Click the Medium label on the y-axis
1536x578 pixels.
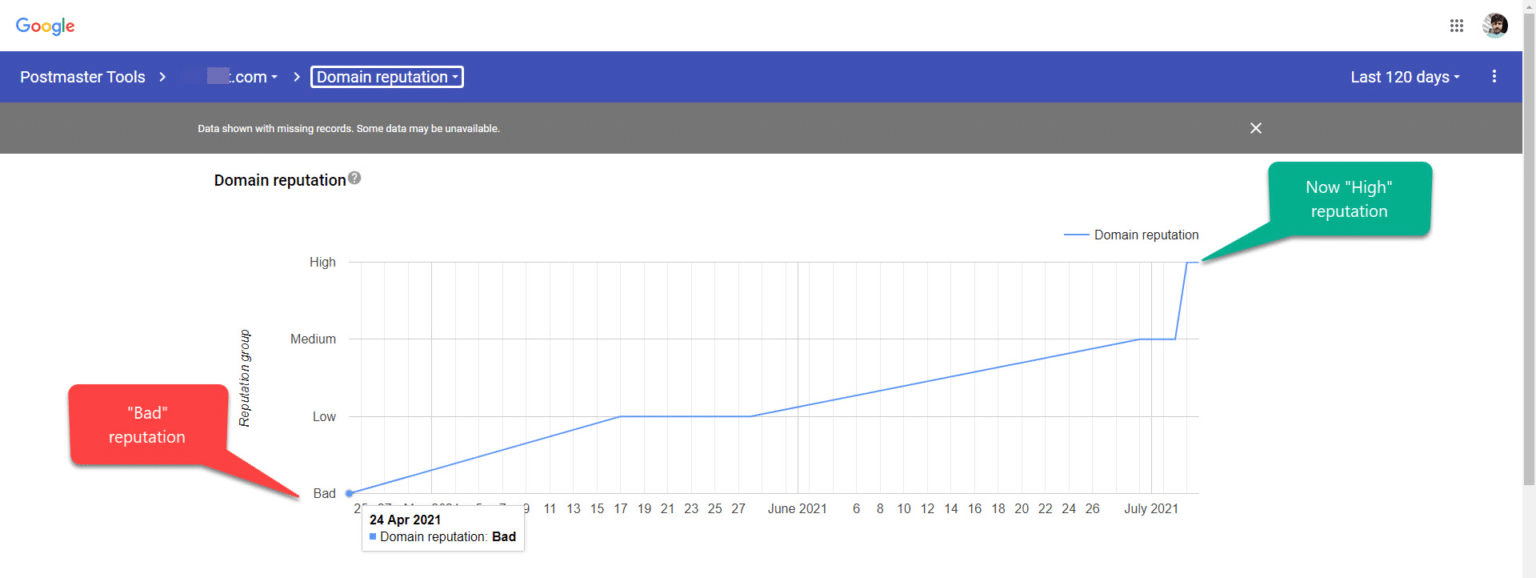(x=313, y=339)
